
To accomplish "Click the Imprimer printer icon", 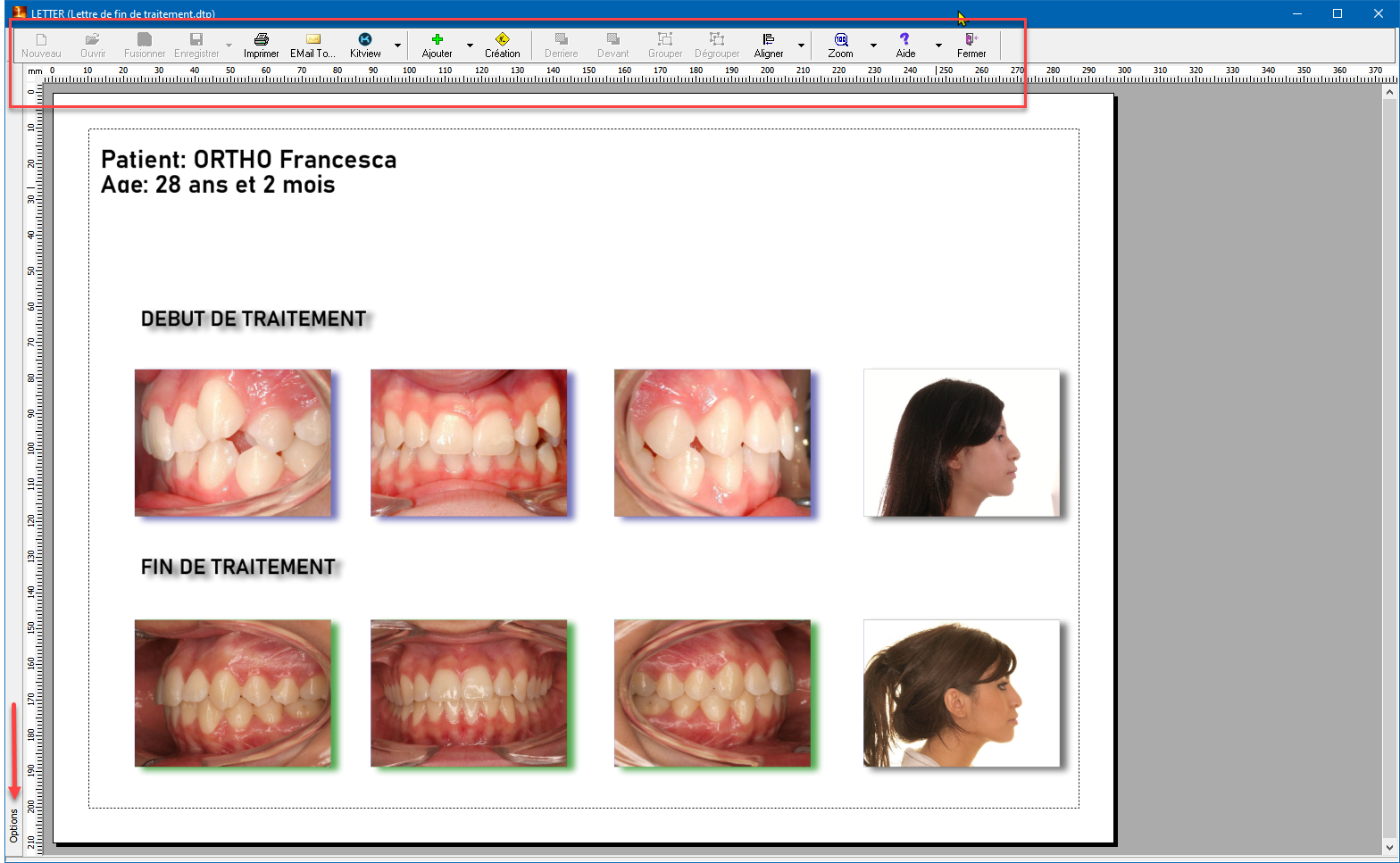I will coord(261,40).
